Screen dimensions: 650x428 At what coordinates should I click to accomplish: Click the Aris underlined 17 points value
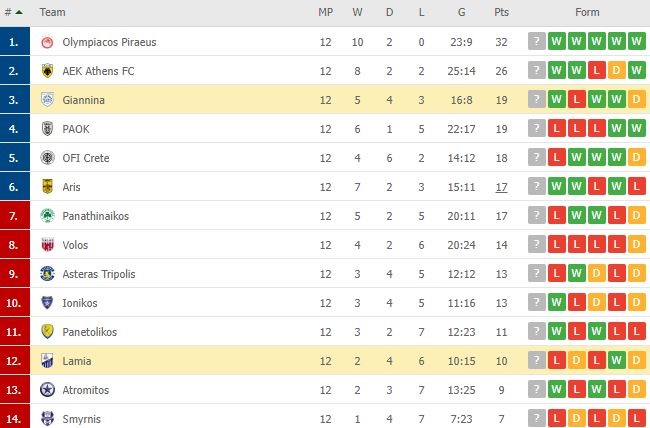(501, 187)
